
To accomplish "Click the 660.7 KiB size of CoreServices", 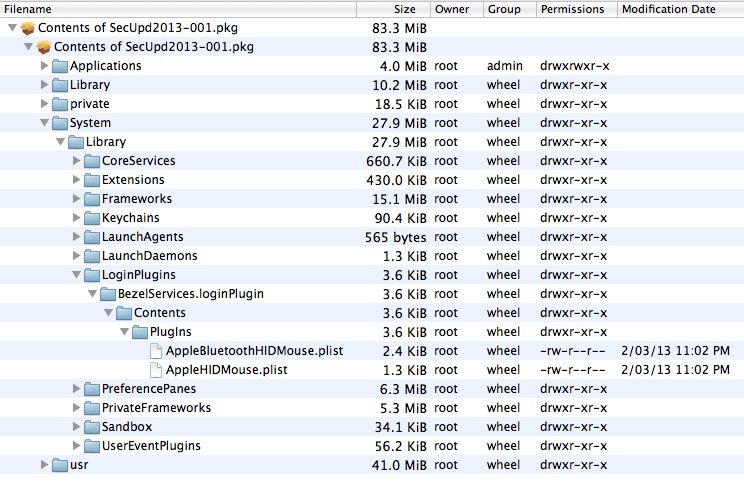I will (397, 161).
